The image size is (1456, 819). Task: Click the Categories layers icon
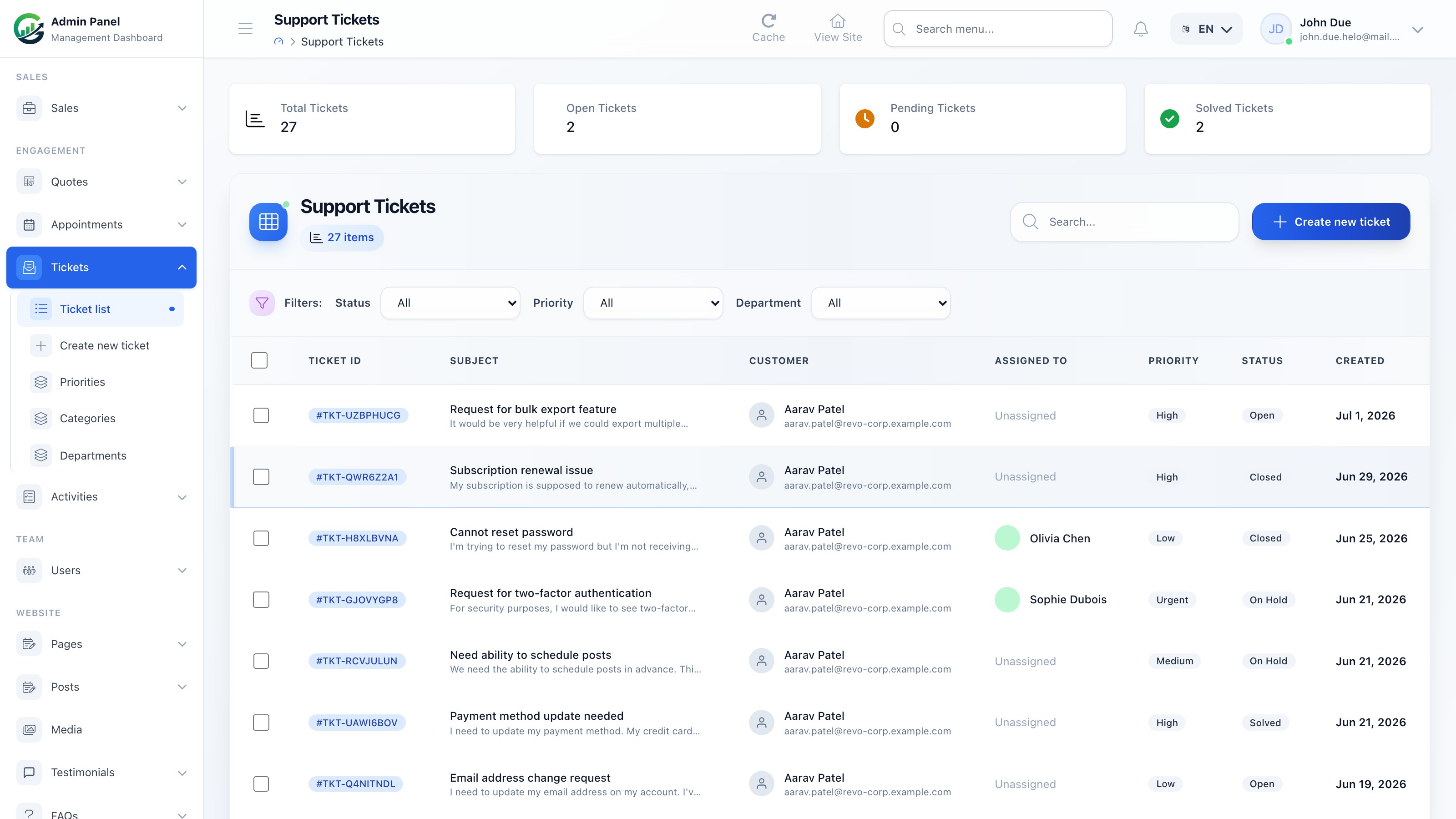40,419
